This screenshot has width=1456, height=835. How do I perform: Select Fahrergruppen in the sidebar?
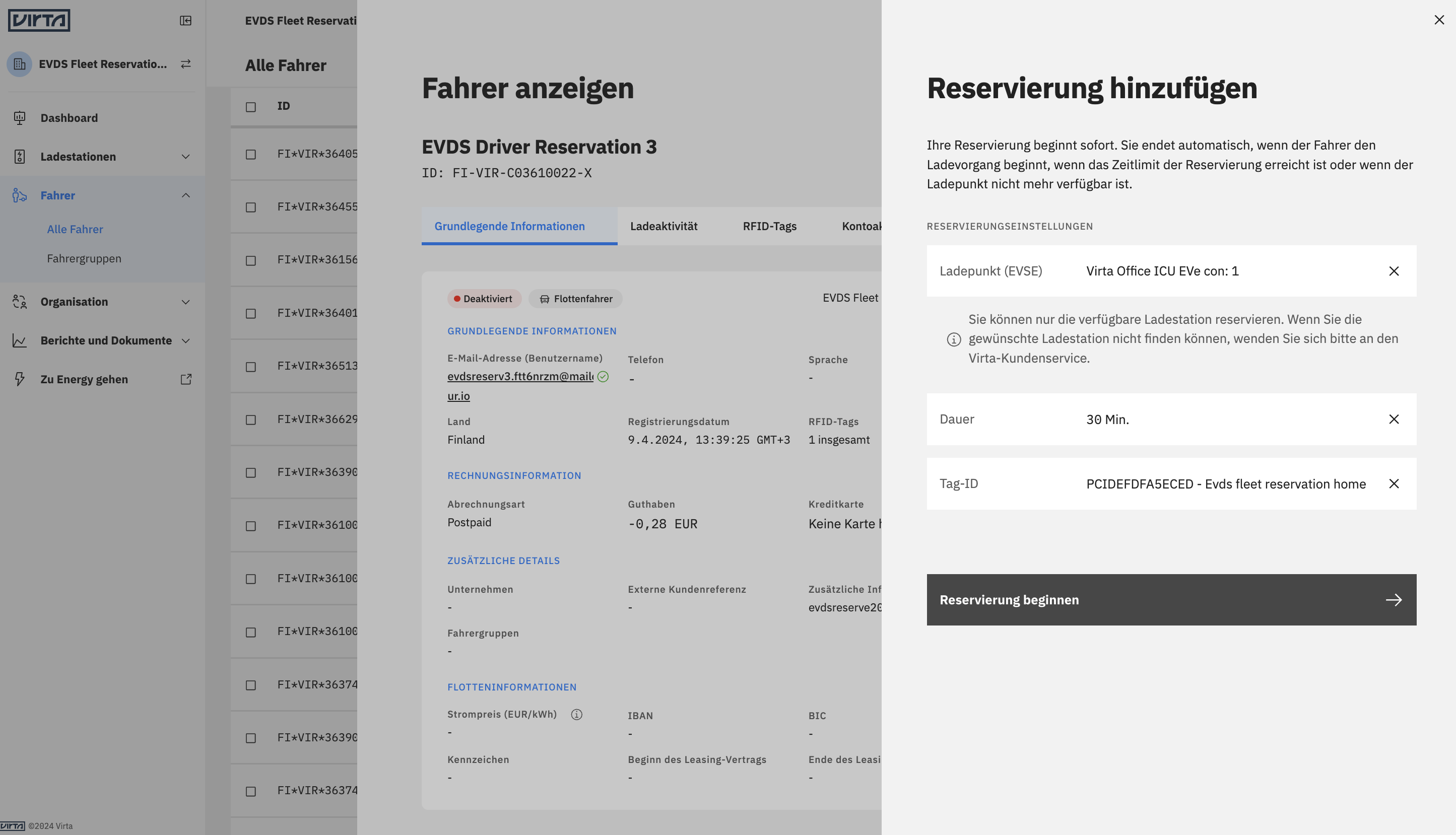pyautogui.click(x=84, y=259)
